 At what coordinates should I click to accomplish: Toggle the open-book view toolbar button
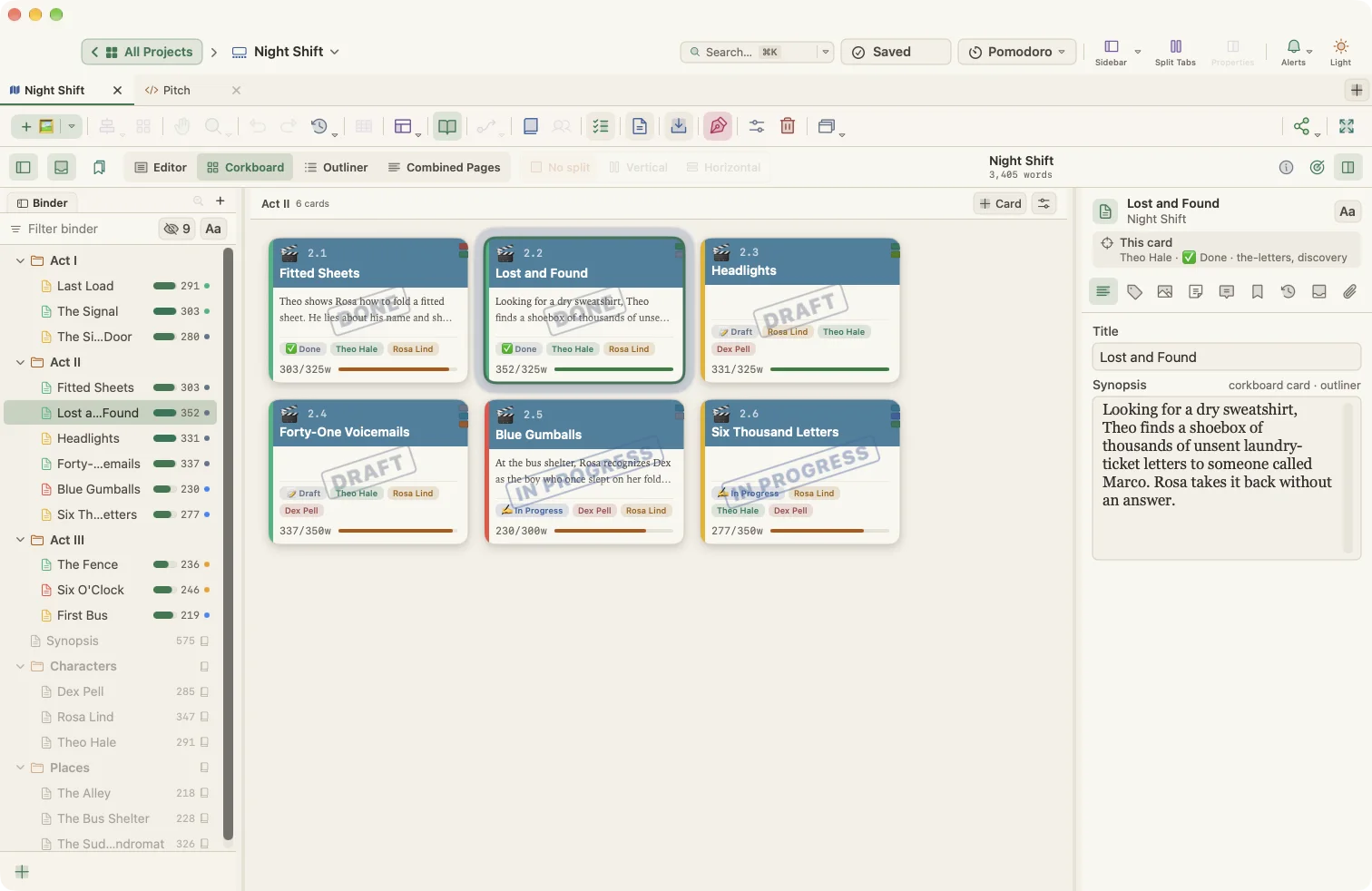coord(447,126)
